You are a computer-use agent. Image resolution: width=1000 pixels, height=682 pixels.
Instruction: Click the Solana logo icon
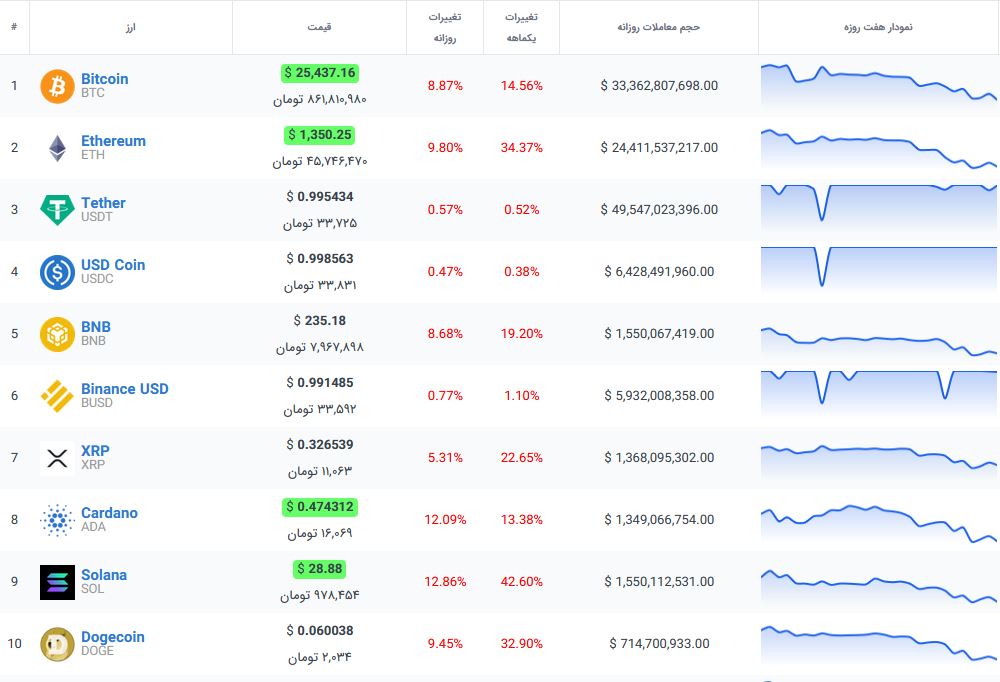tap(57, 582)
